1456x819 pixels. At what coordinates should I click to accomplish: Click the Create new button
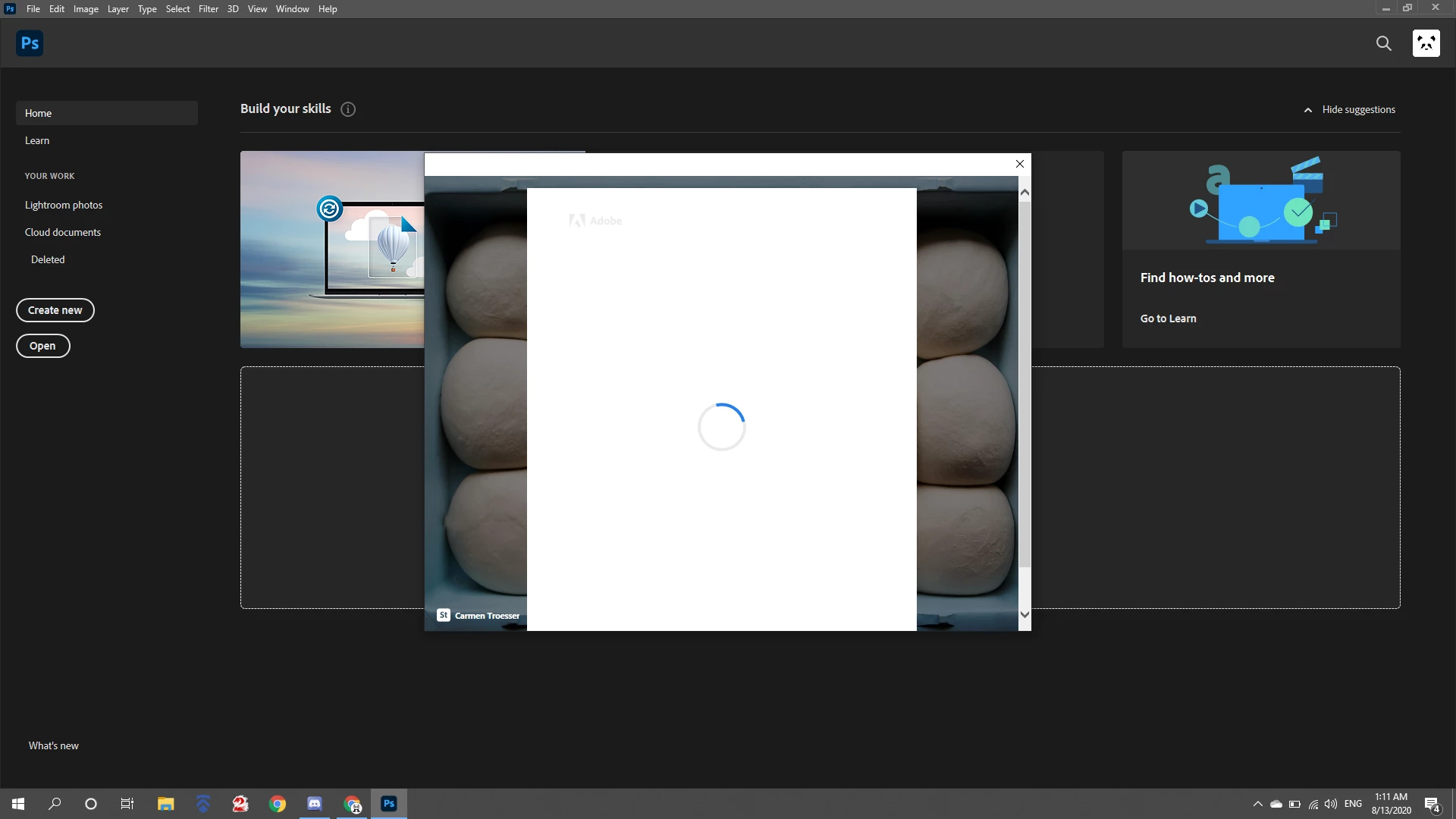point(55,310)
